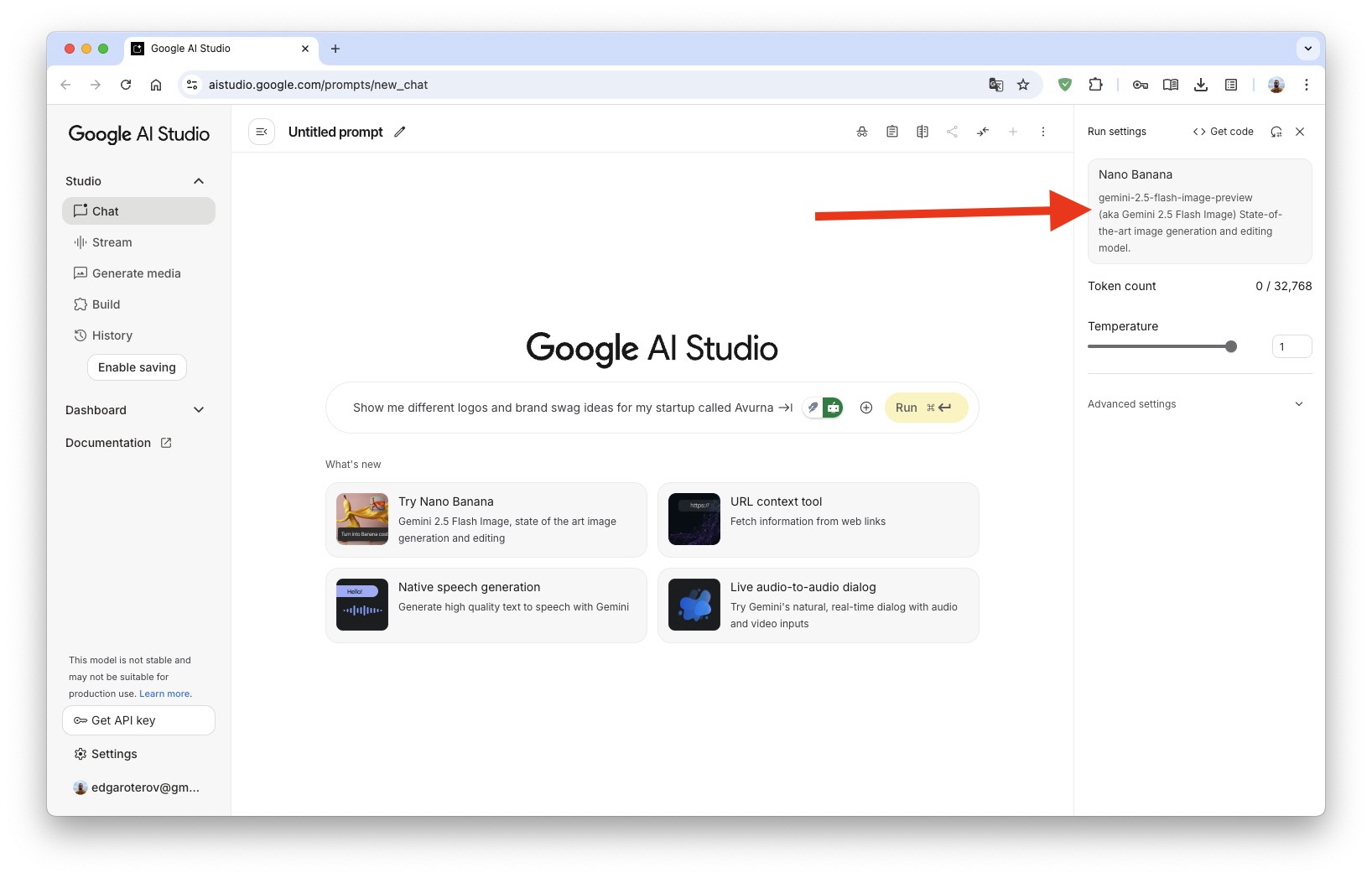Collapse the Studio section chevron

click(x=199, y=181)
